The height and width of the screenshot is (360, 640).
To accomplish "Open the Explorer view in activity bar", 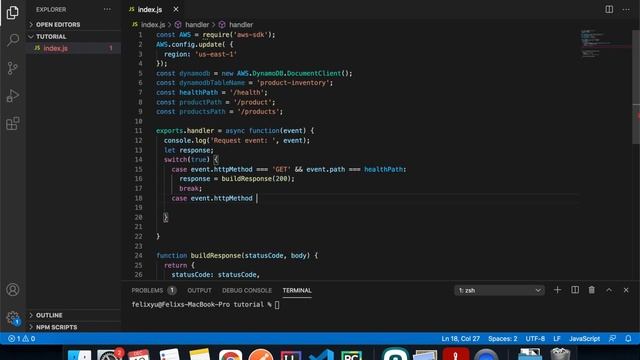I will coord(13,13).
